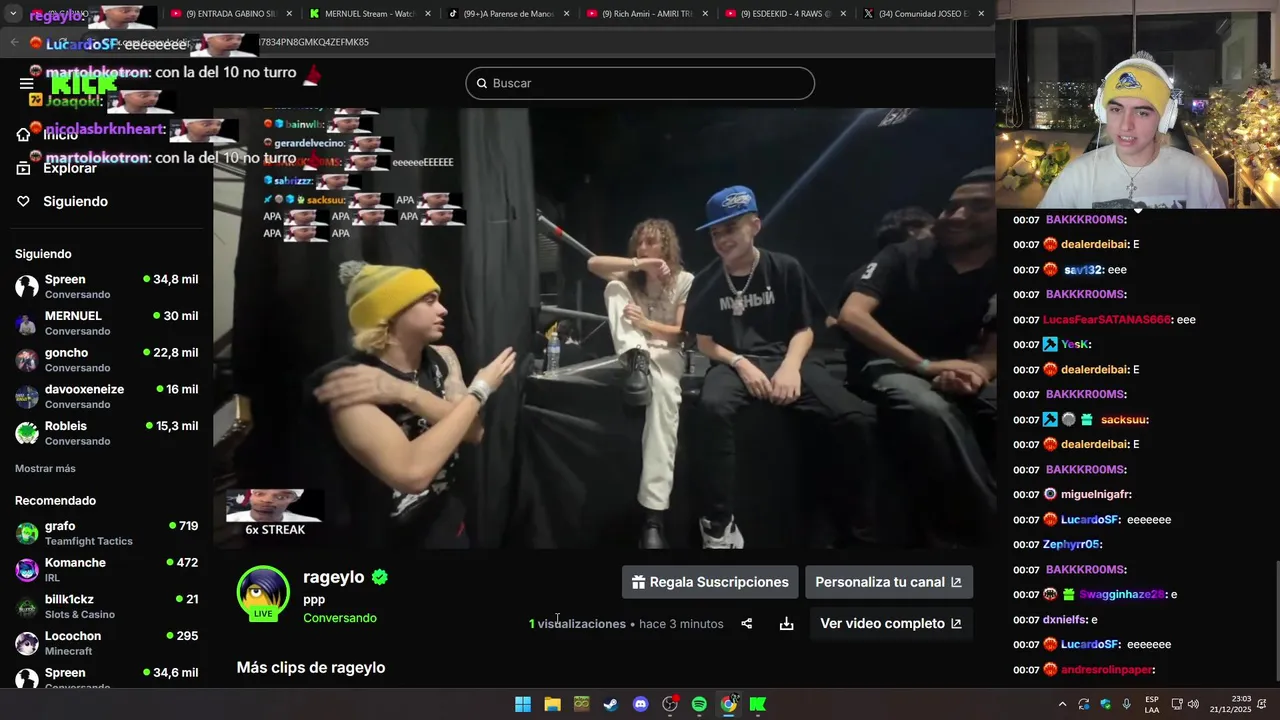Click the search magnifier icon
1280x720 pixels.
tap(481, 83)
